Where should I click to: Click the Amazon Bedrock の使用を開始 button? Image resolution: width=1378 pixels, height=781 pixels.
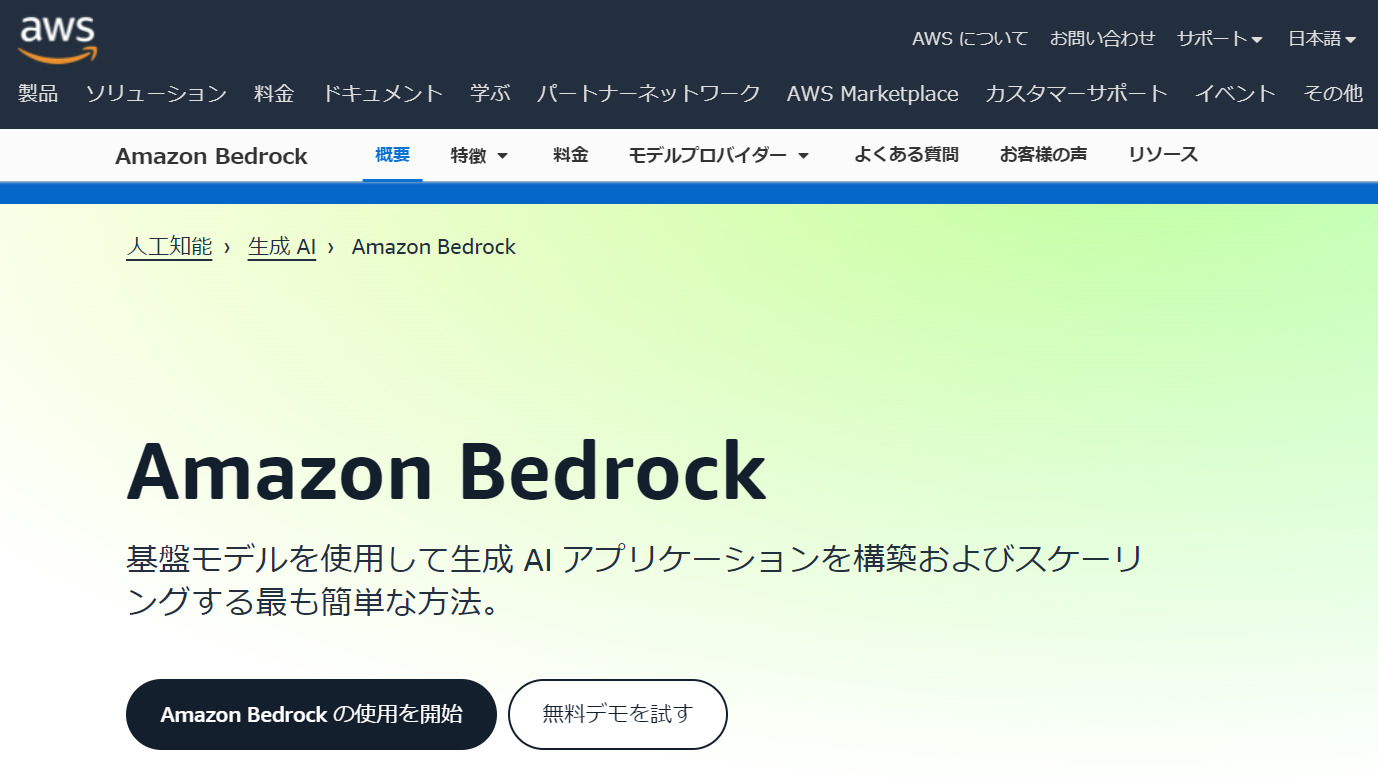pos(310,714)
